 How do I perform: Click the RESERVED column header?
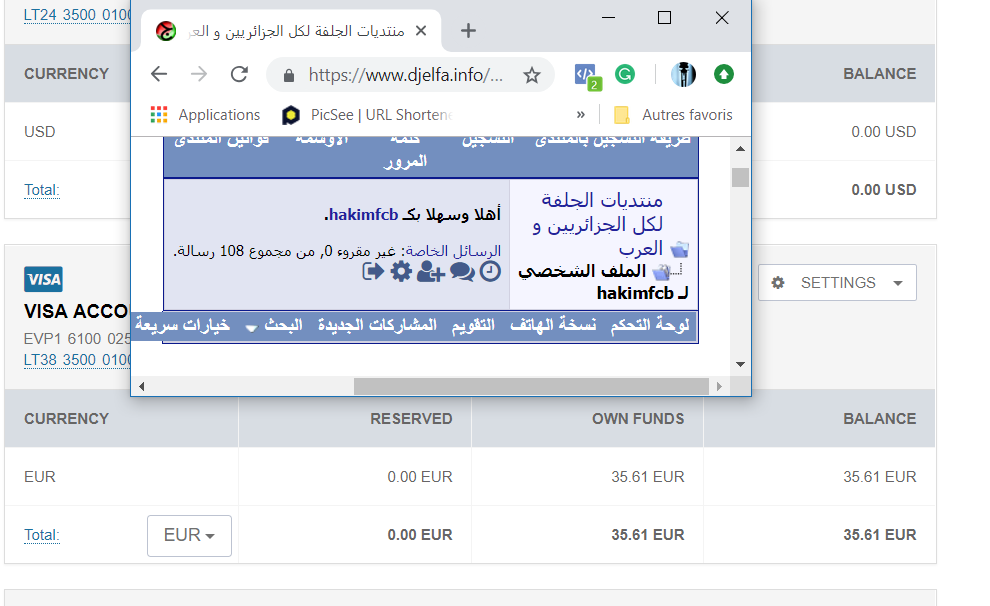[411, 419]
